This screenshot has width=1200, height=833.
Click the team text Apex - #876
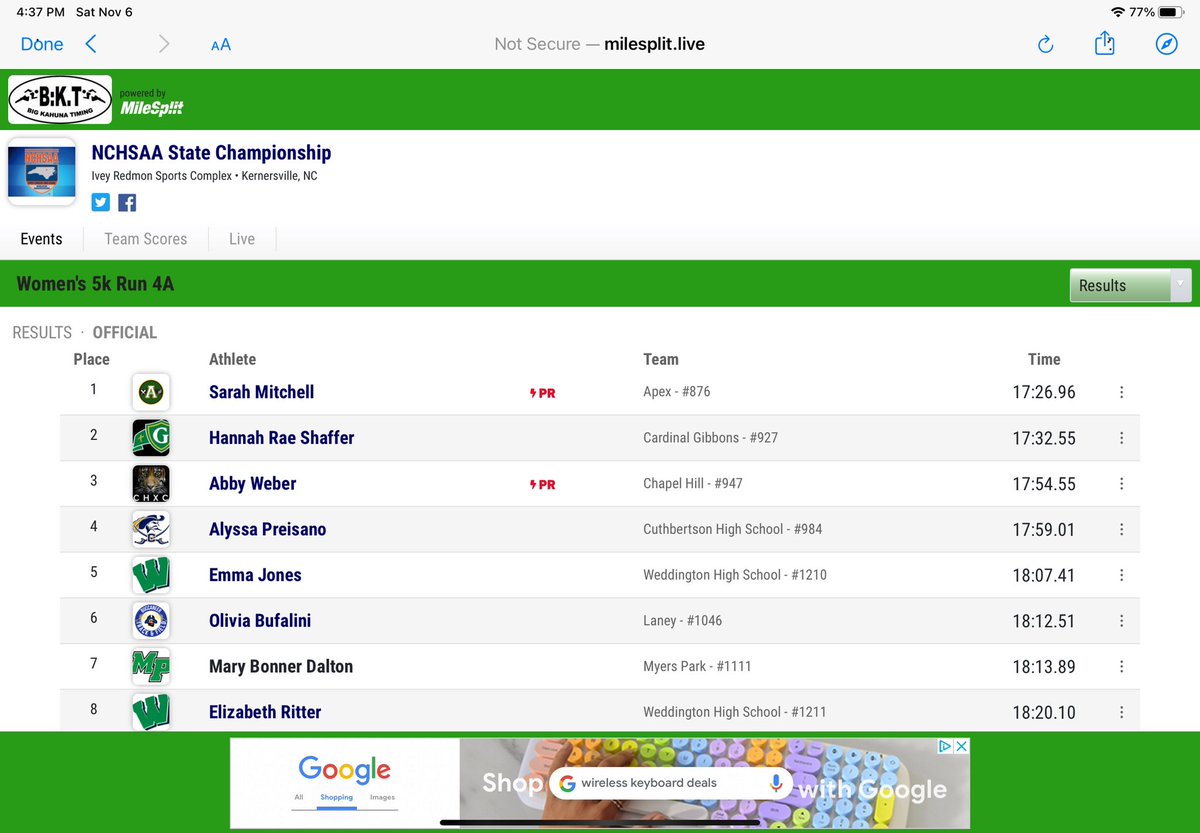[677, 392]
